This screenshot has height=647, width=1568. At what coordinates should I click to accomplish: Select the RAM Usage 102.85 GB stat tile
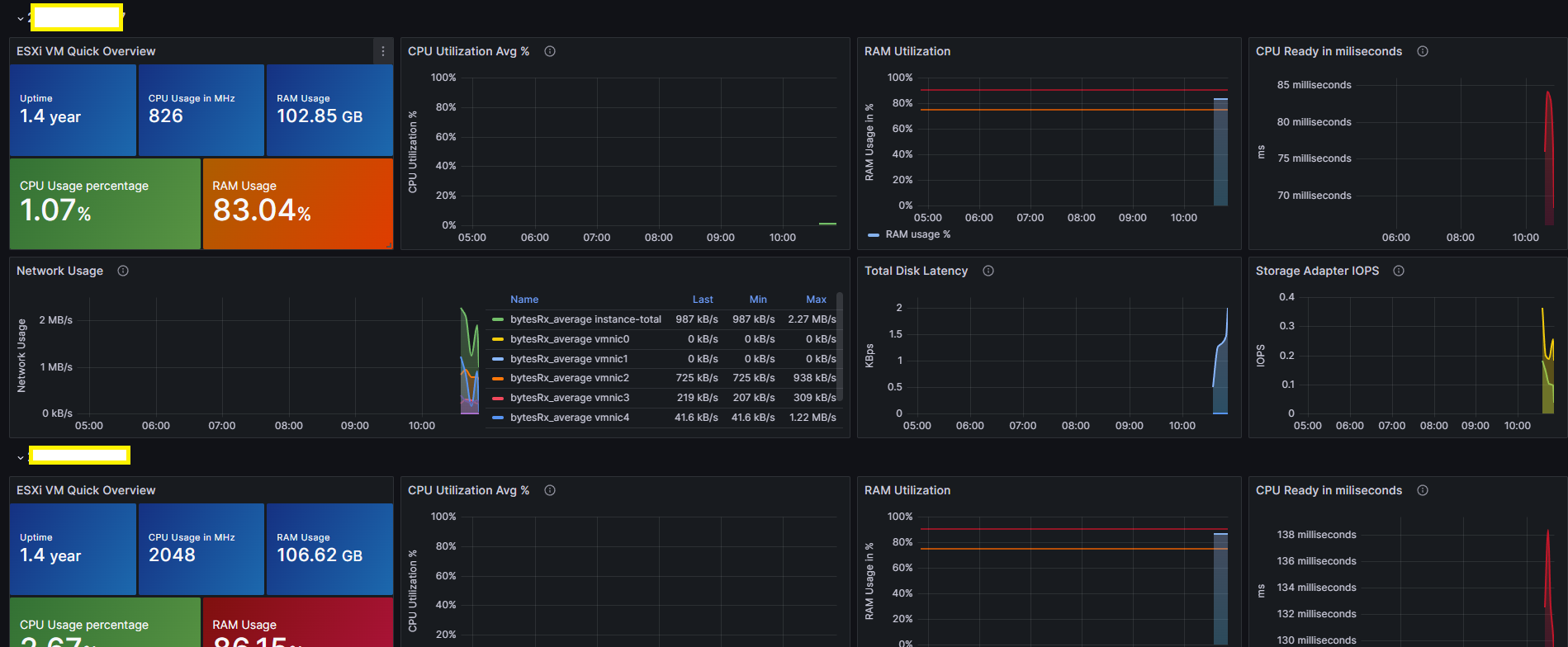[x=329, y=110]
